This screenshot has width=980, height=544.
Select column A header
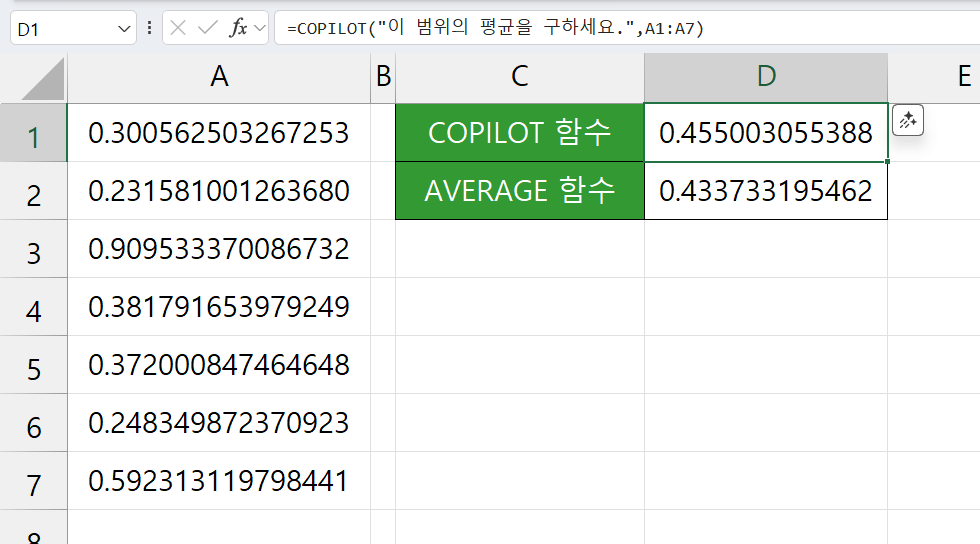tap(219, 77)
